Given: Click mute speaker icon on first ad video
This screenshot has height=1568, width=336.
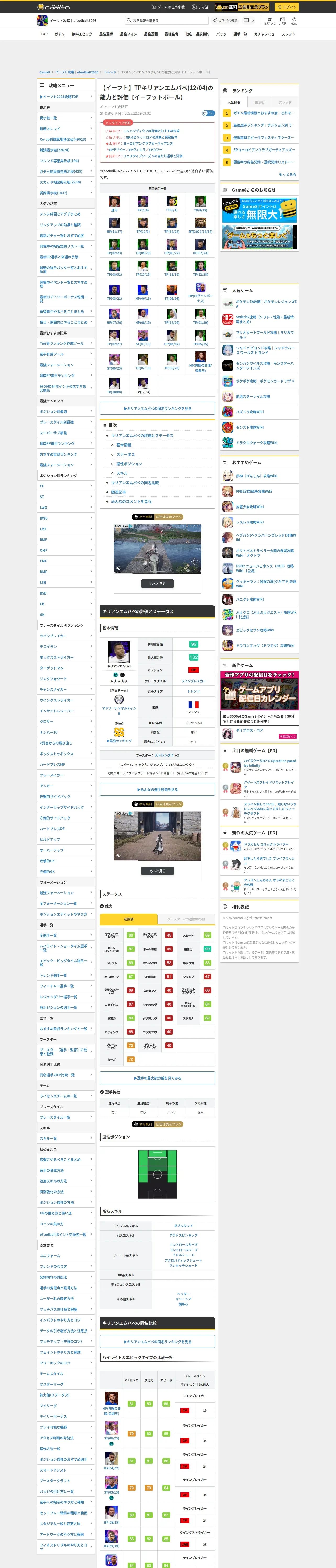Looking at the screenshot, I should (x=118, y=568).
